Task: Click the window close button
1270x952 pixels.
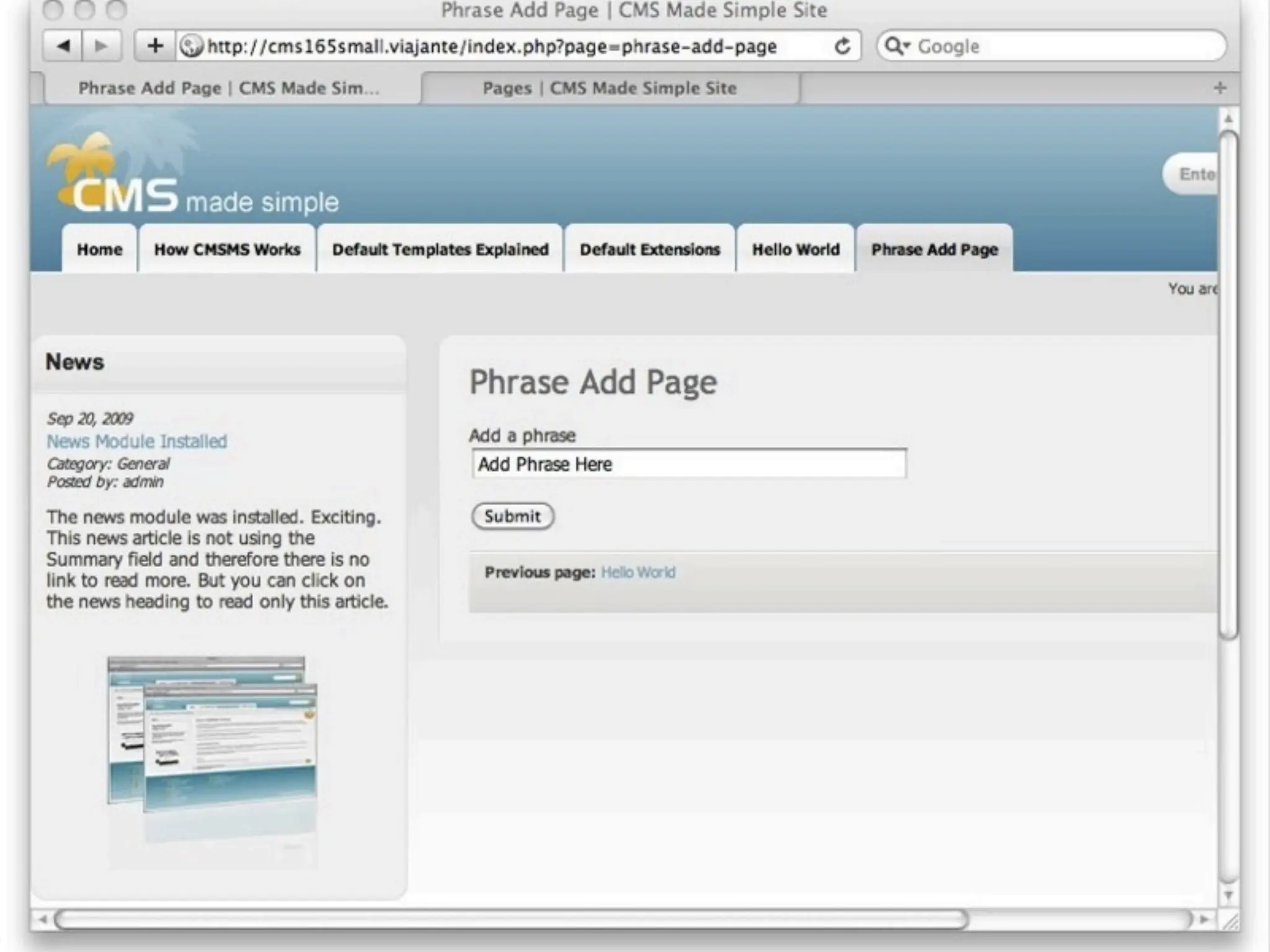Action: [x=55, y=10]
